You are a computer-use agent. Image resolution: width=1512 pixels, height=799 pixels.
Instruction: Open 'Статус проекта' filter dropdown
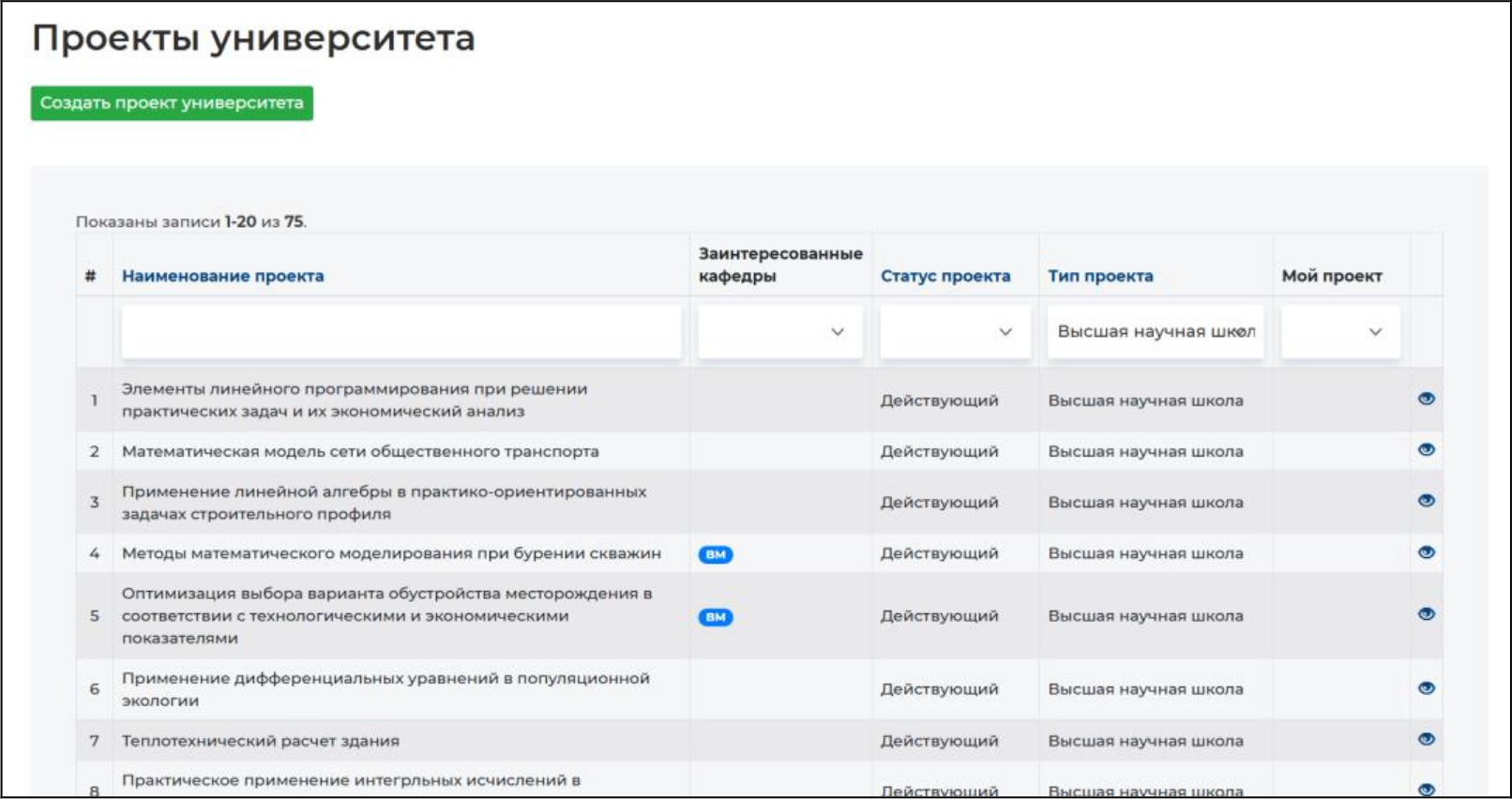click(954, 332)
